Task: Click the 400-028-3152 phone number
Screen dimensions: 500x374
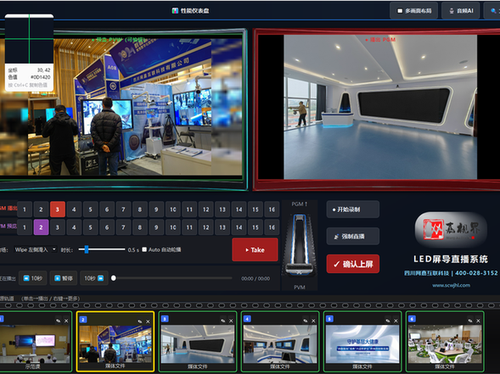Action: [x=476, y=273]
